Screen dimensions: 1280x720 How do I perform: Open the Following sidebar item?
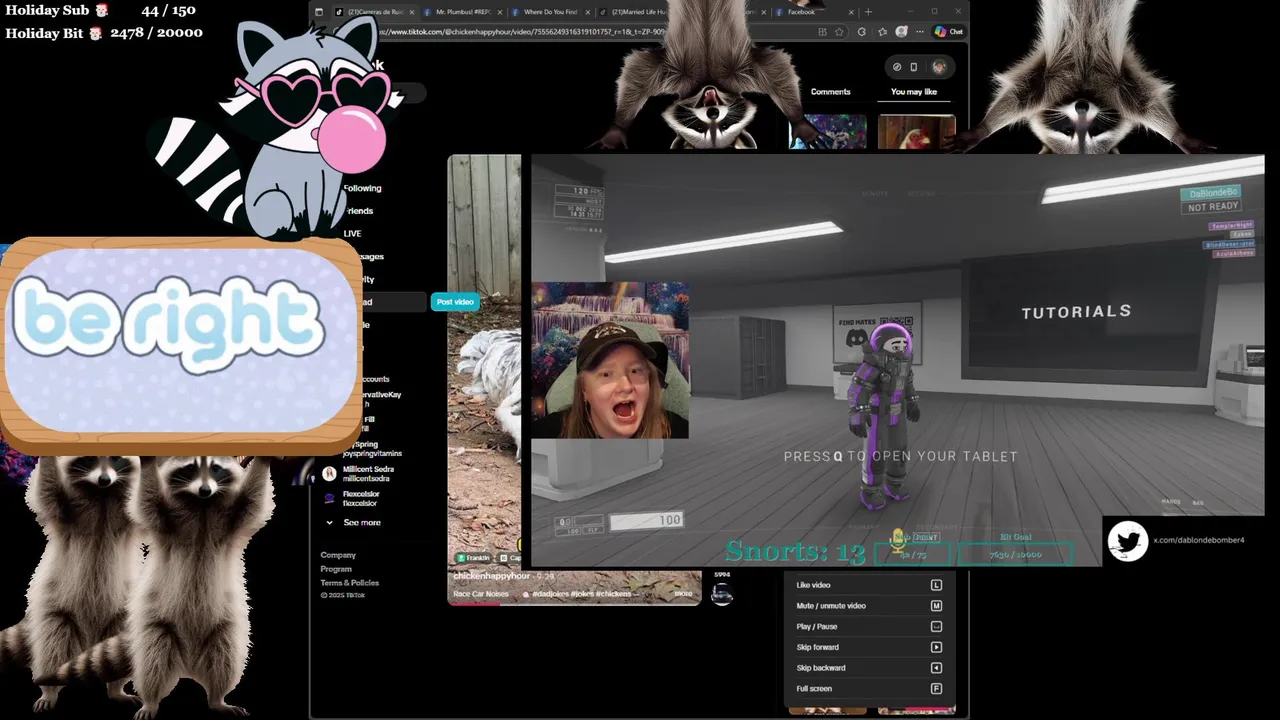(362, 188)
